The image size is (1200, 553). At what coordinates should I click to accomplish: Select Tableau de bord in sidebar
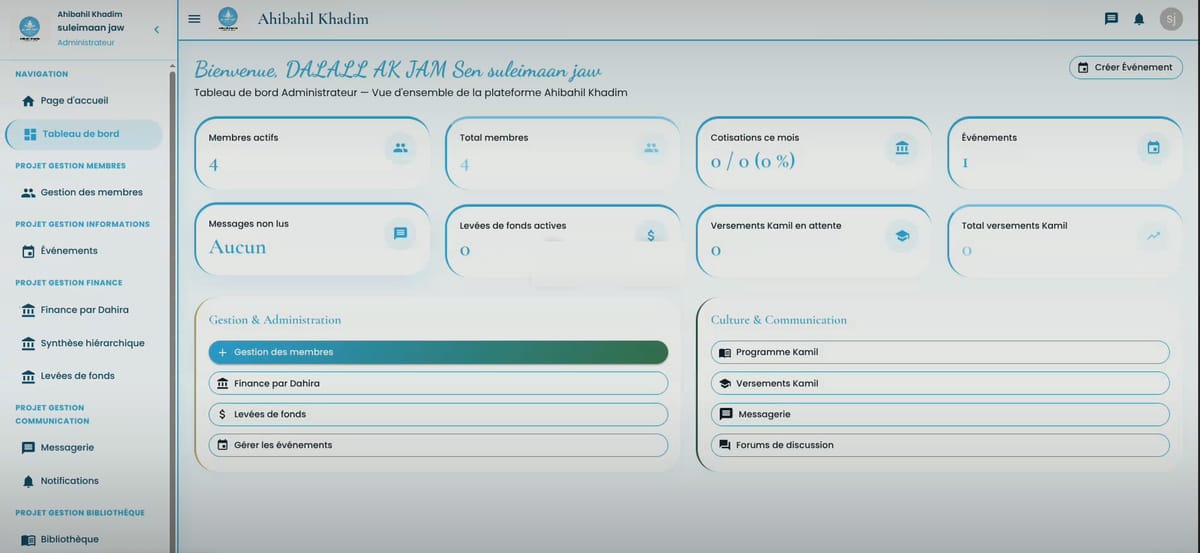[84, 134]
